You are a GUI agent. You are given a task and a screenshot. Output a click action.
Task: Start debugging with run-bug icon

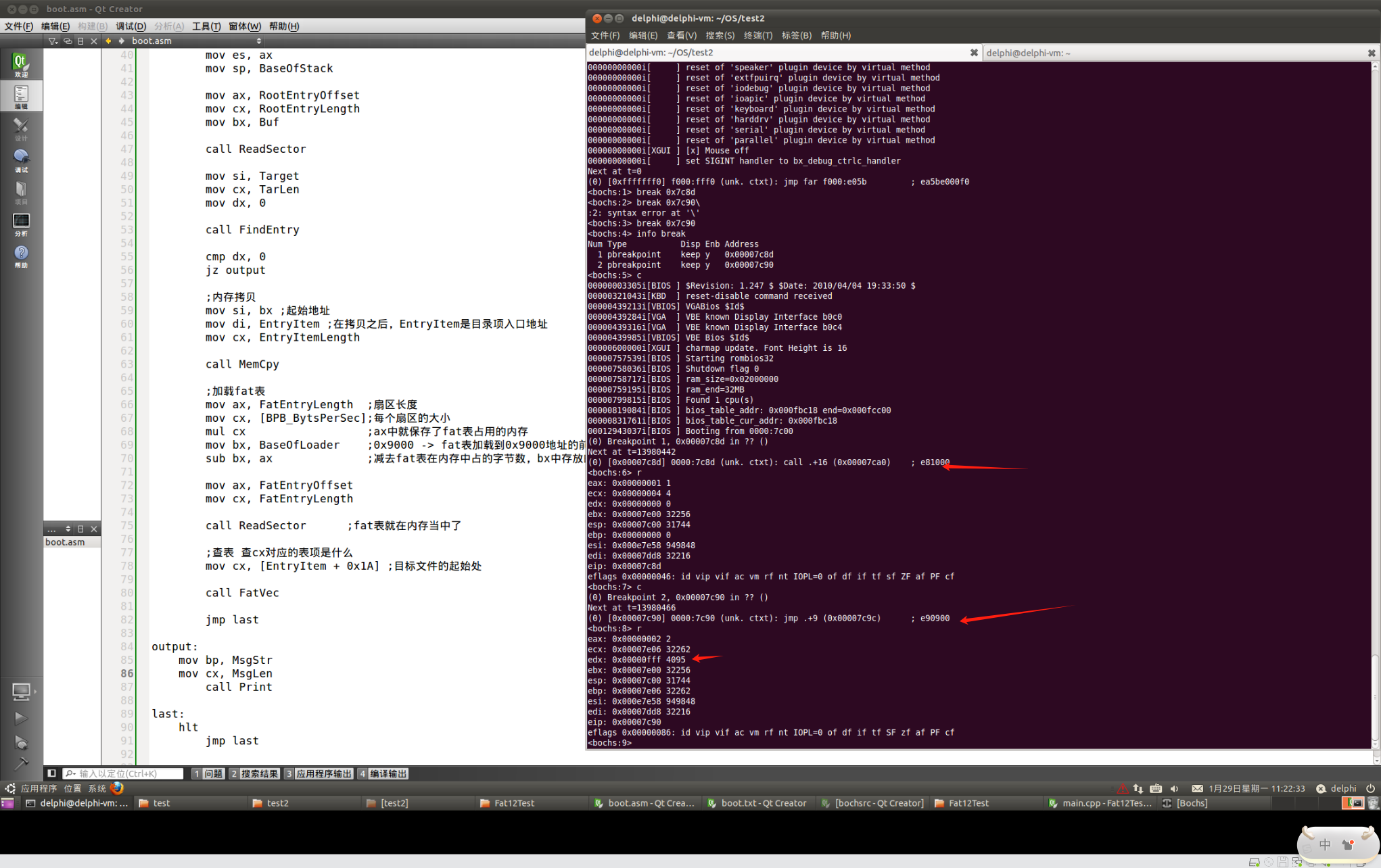(20, 742)
